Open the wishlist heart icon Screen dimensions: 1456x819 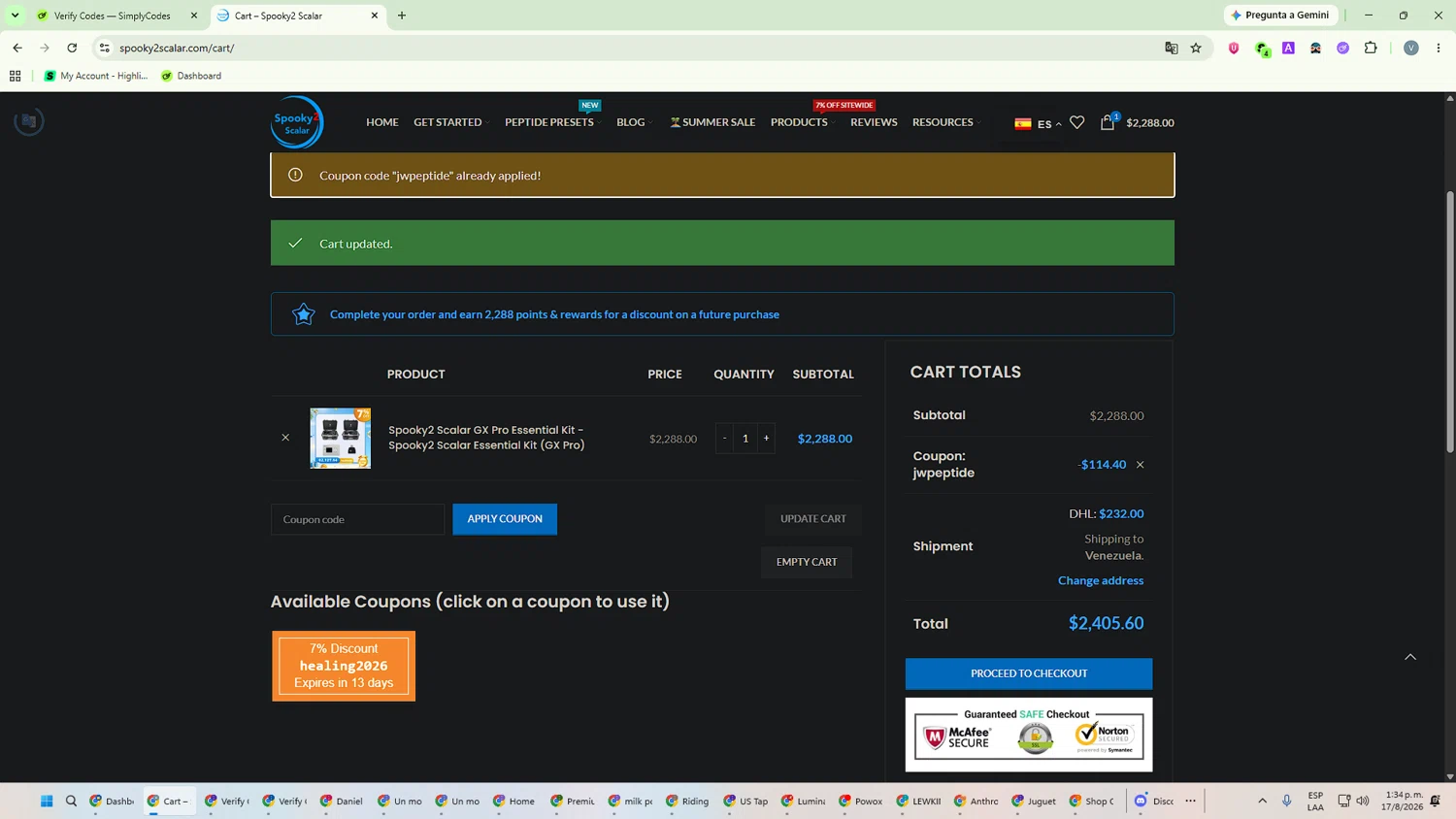tap(1077, 122)
